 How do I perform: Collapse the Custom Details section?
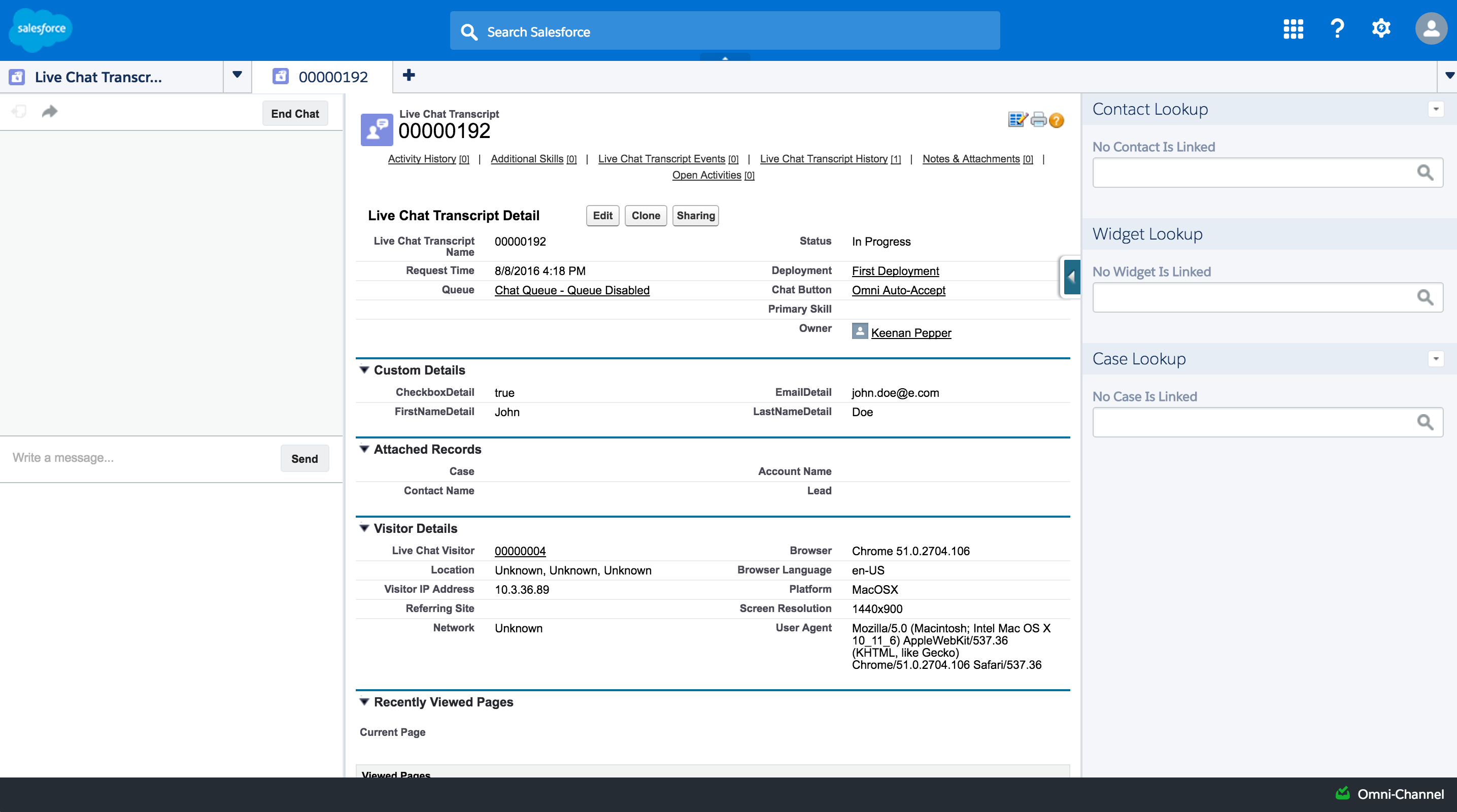pos(364,370)
